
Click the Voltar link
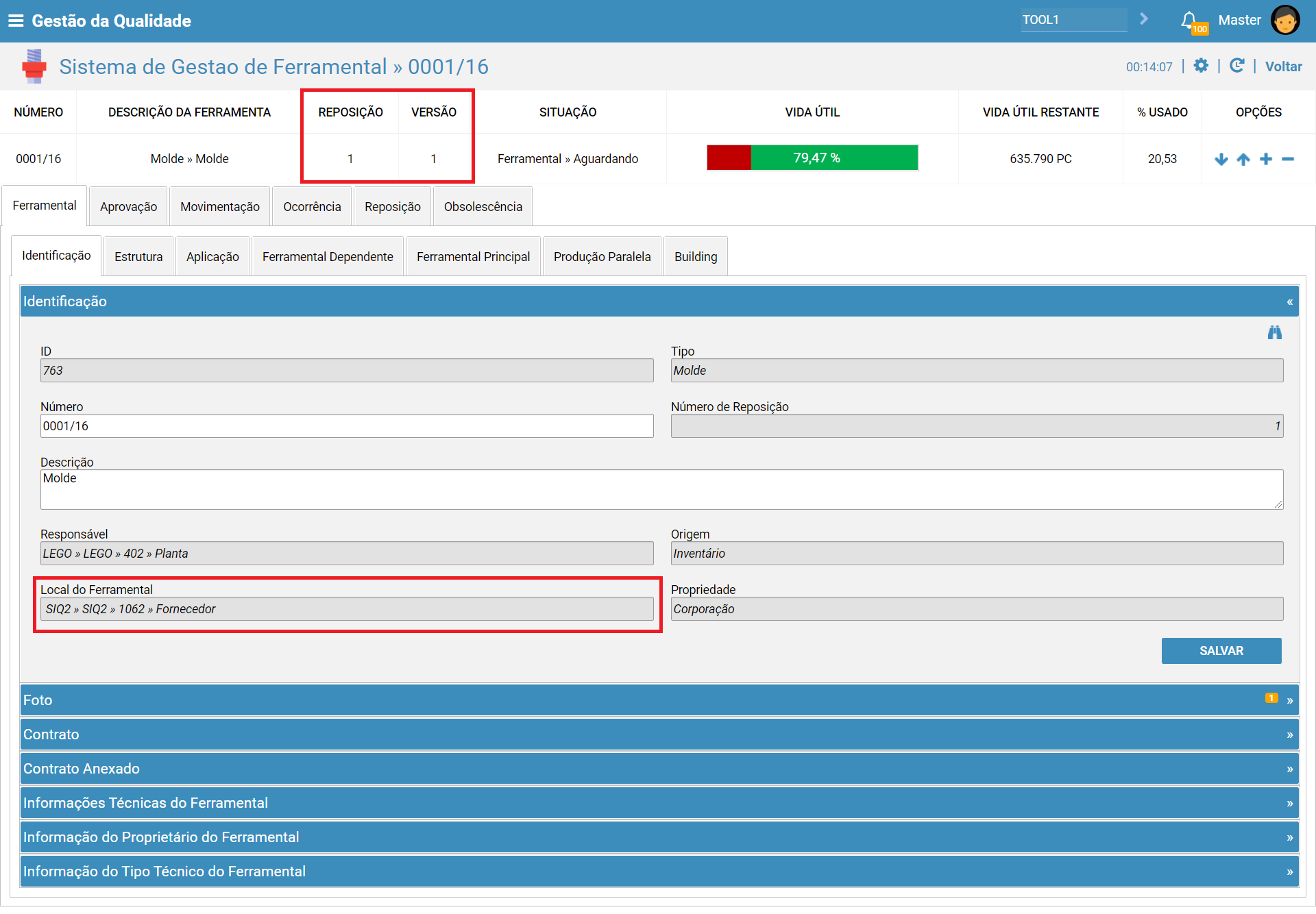1283,66
